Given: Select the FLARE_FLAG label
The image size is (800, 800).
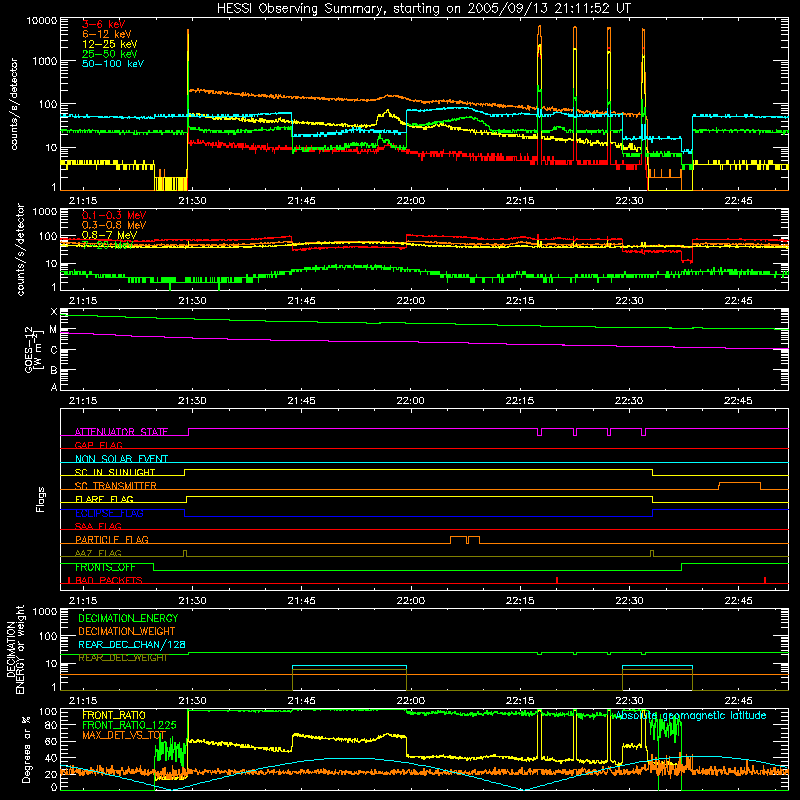Looking at the screenshot, I should click(x=104, y=499).
